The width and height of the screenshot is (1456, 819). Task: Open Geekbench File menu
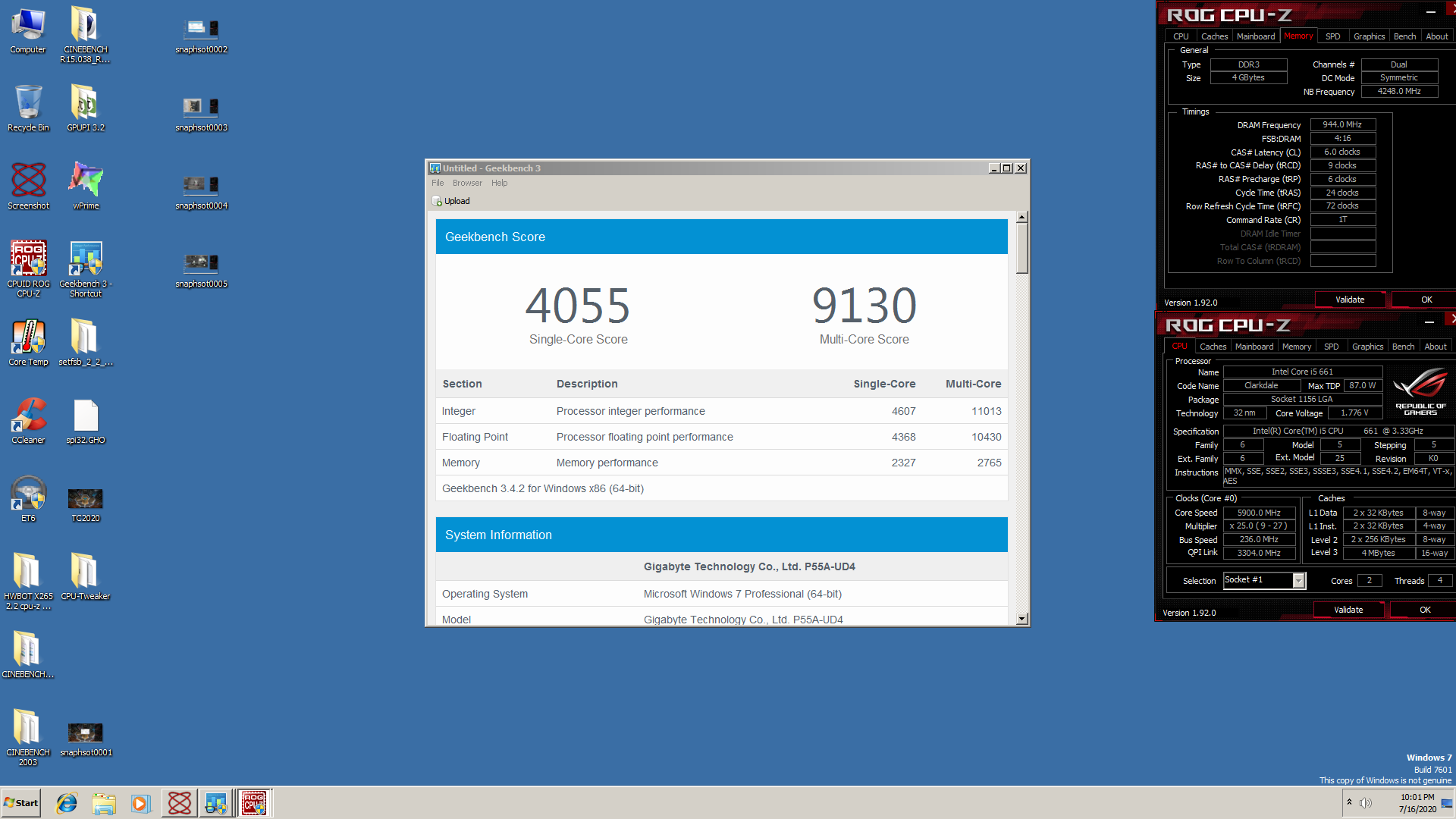[438, 183]
